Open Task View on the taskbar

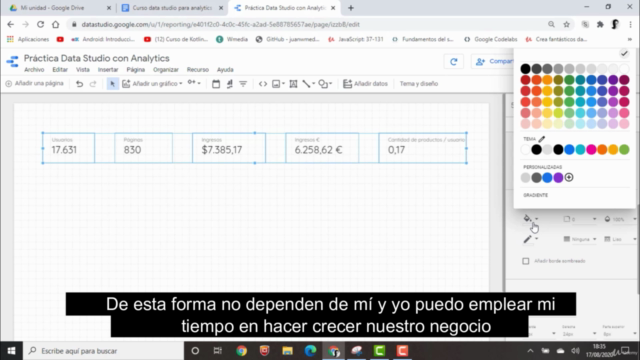click(218, 351)
